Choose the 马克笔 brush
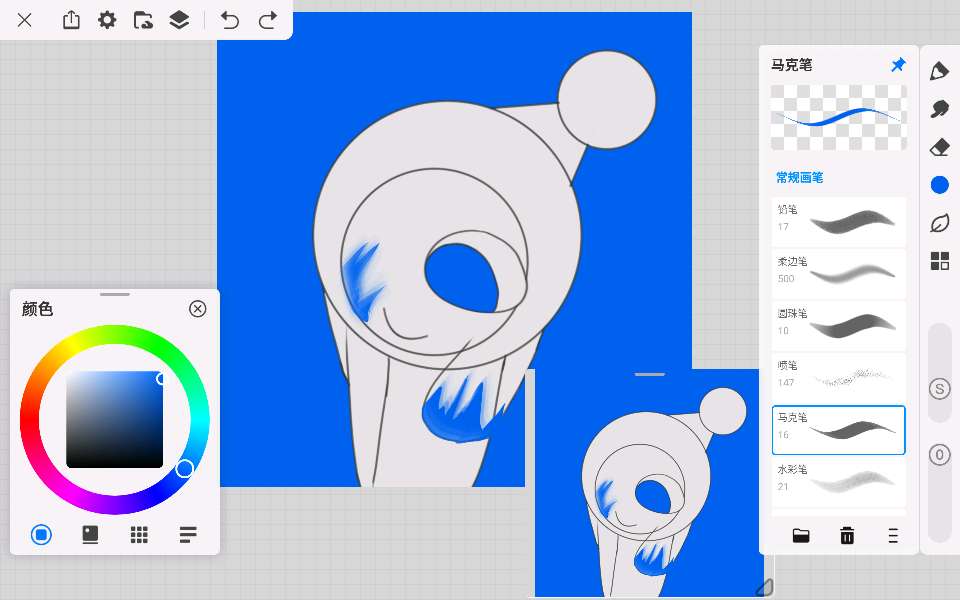 click(x=838, y=430)
